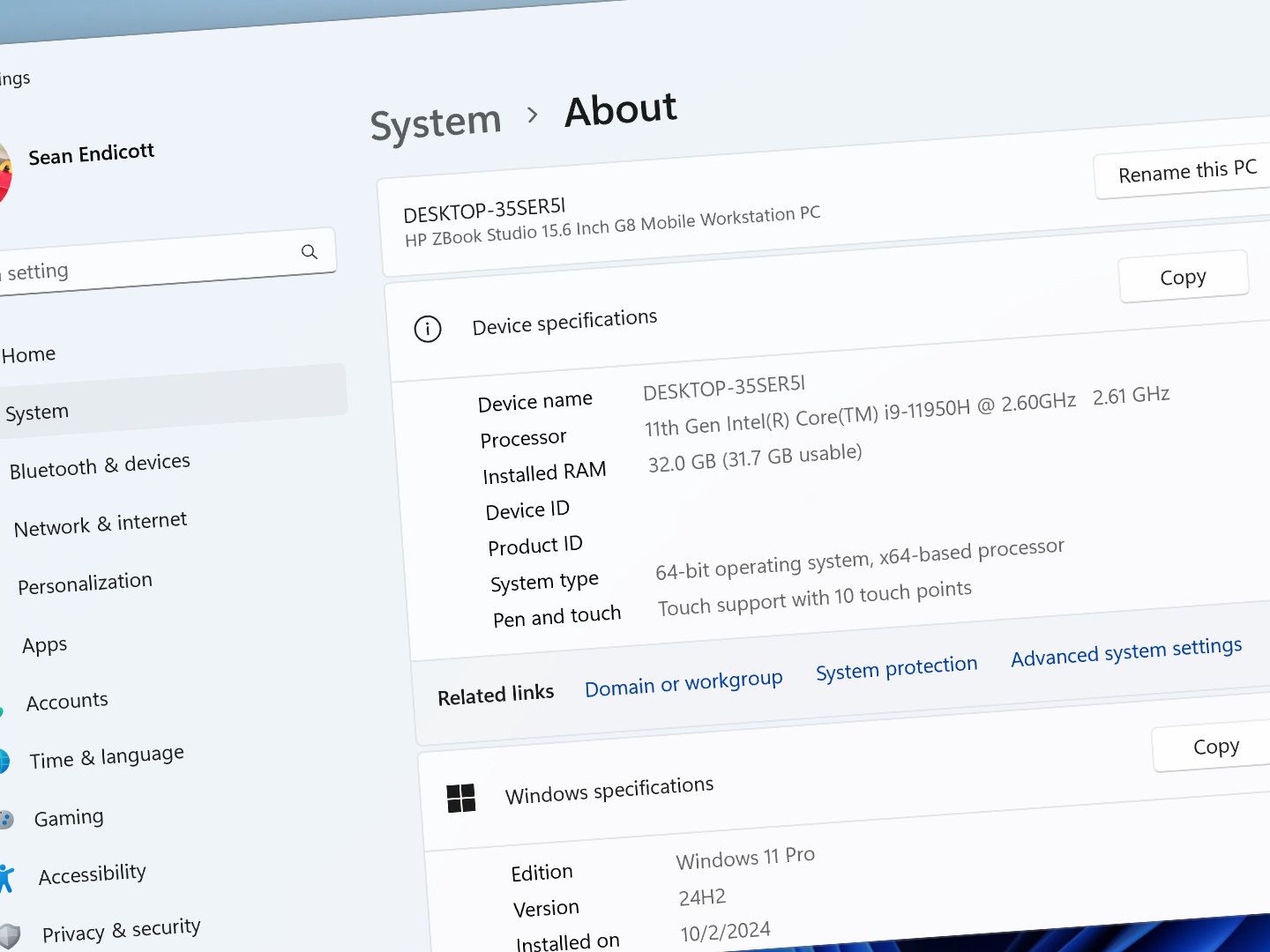Screen dimensions: 1270x952
Task: Open Time & language settings
Action: pyautogui.click(x=107, y=757)
